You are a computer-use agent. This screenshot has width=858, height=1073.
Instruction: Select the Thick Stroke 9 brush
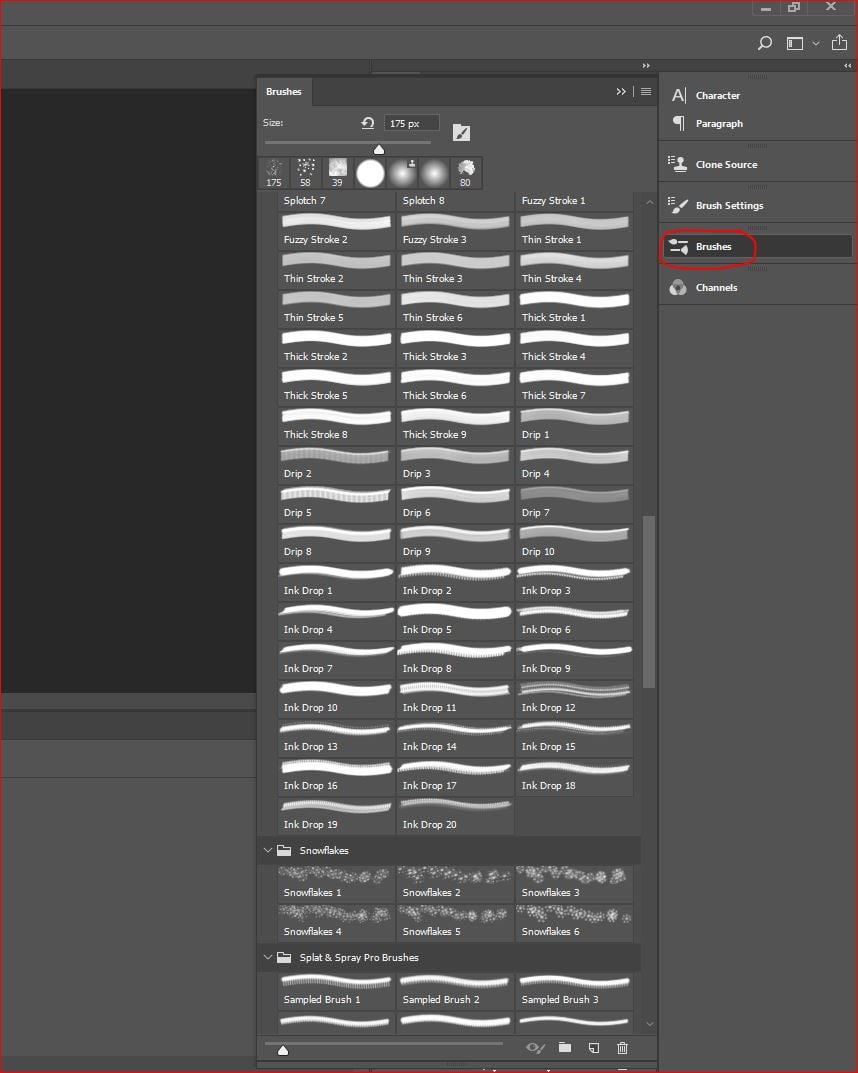click(455, 426)
